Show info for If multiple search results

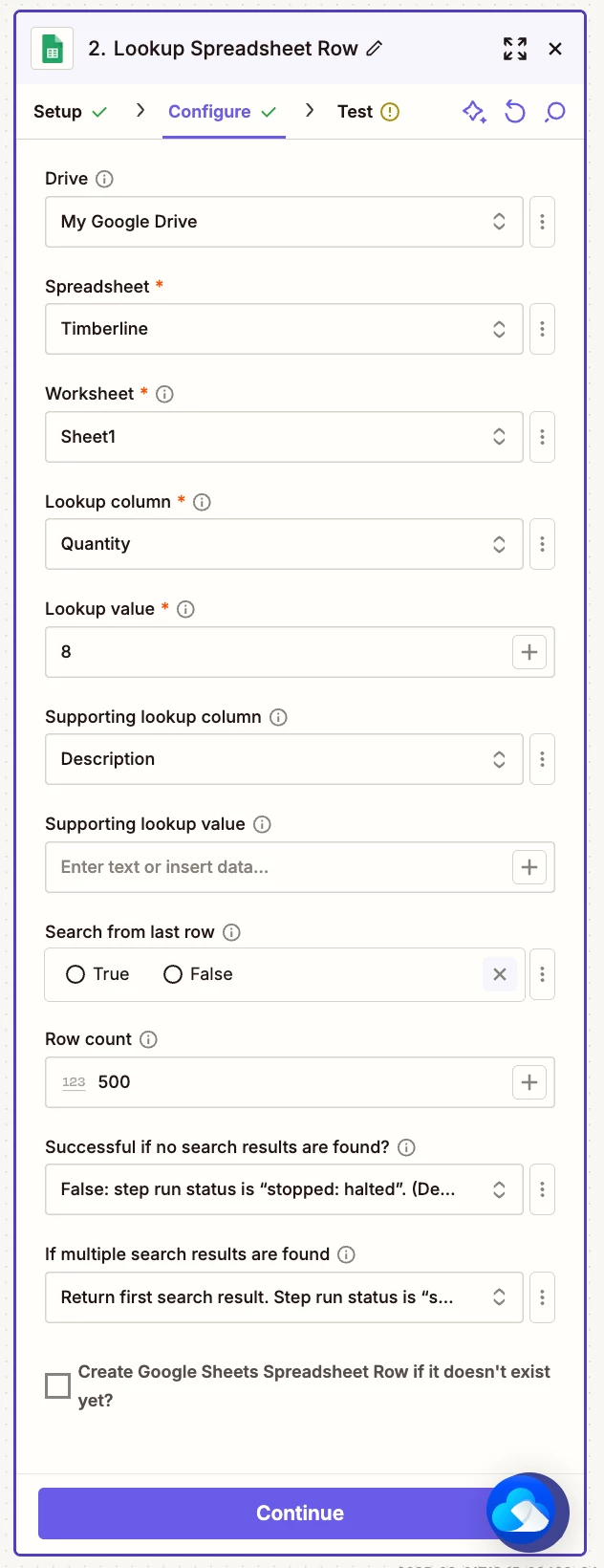pos(347,1254)
